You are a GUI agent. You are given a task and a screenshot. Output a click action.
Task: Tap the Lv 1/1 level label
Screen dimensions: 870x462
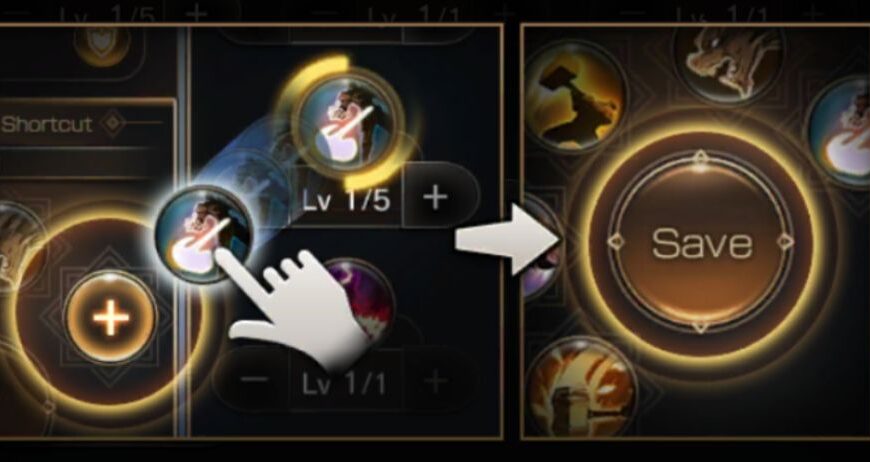344,383
